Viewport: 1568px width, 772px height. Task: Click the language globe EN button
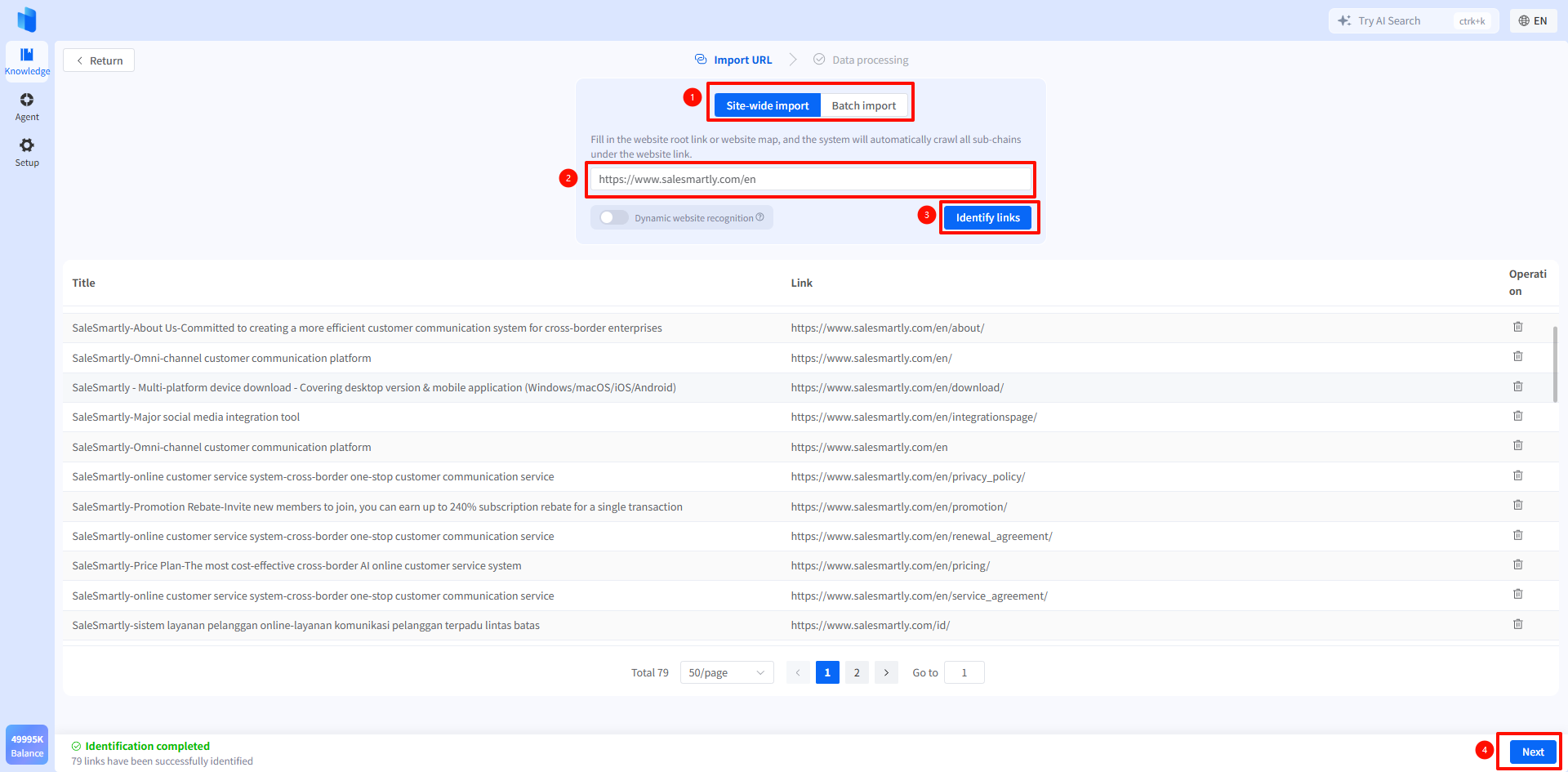tap(1533, 21)
